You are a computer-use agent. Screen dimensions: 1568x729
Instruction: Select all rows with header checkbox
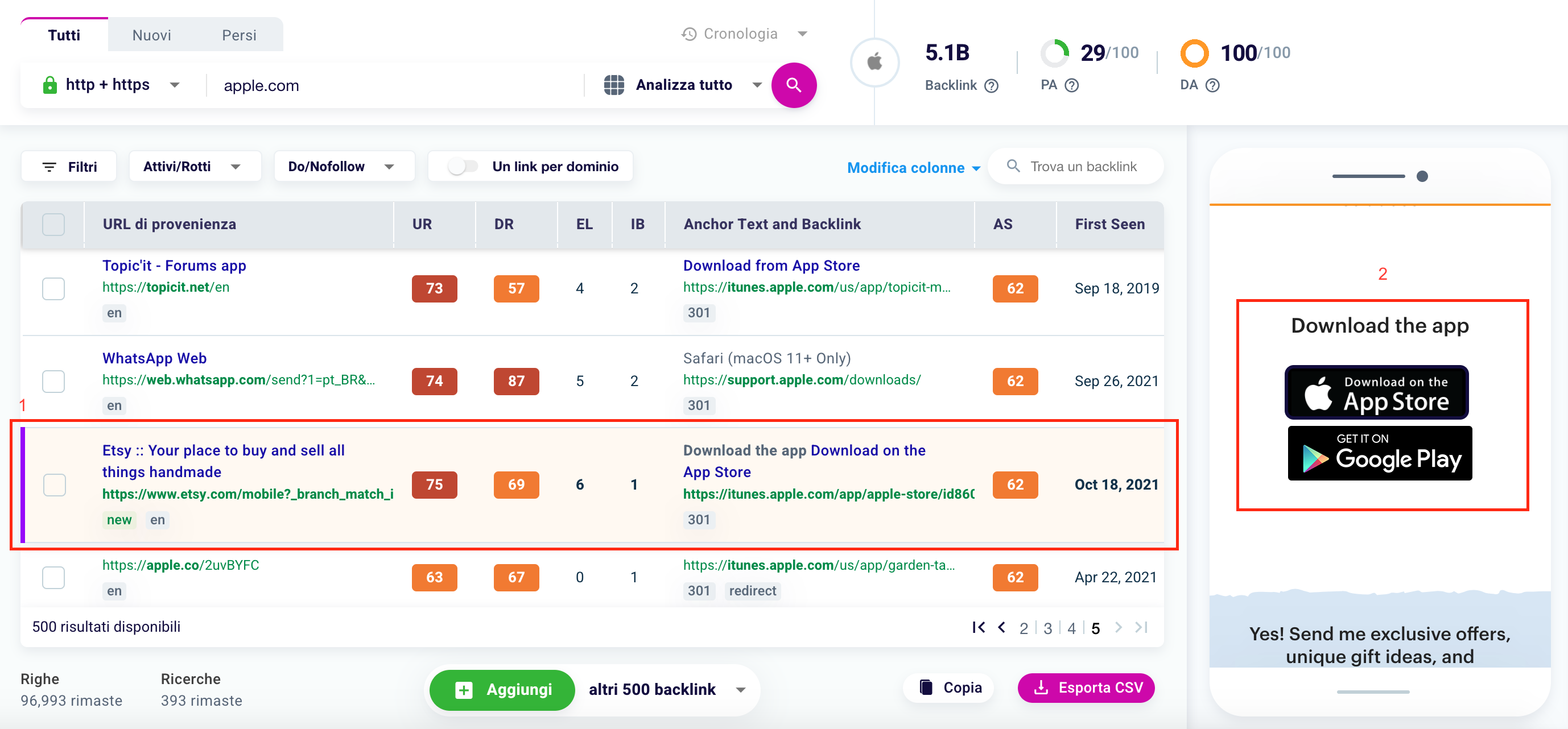(x=53, y=225)
